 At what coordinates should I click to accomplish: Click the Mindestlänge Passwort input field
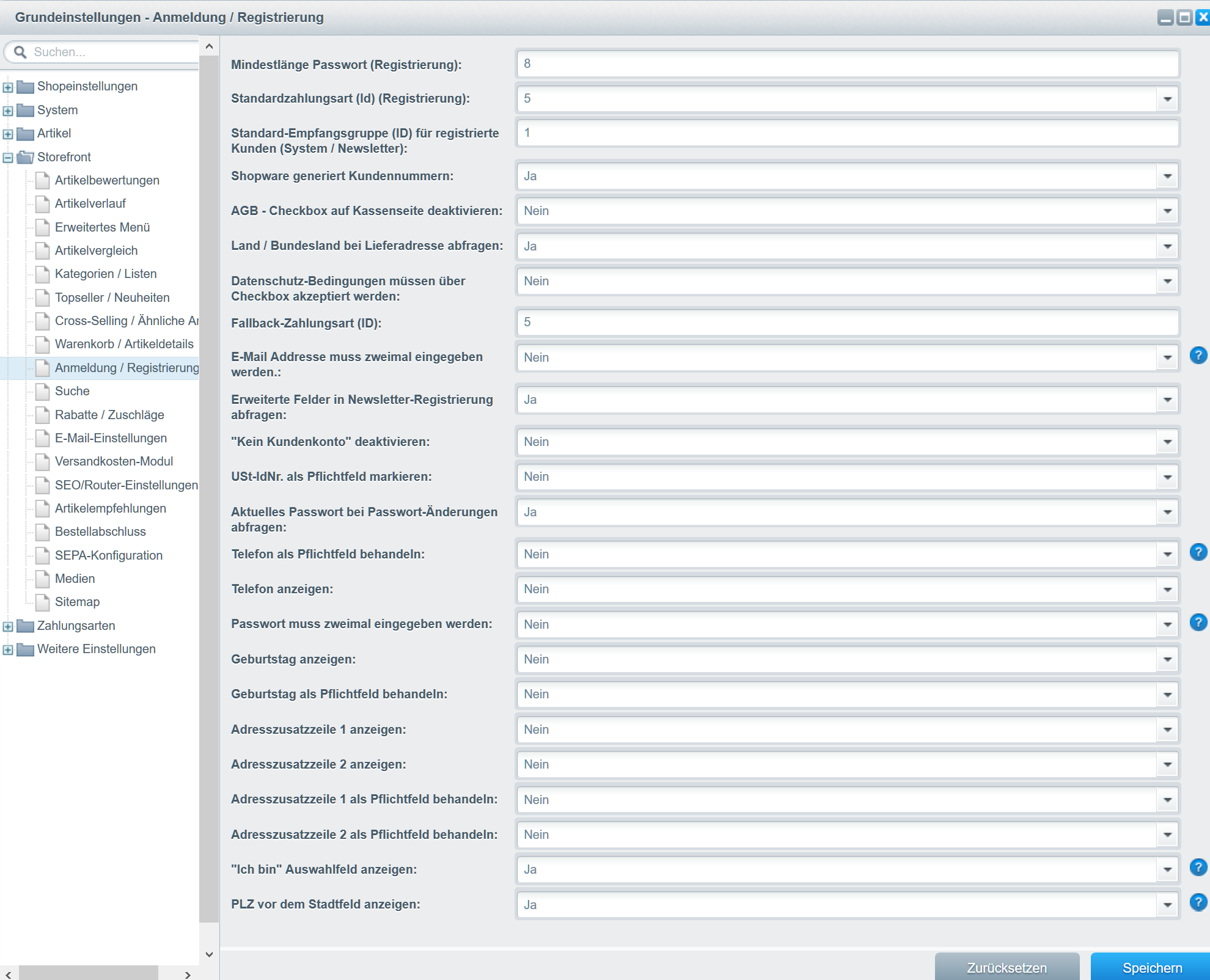(x=847, y=64)
